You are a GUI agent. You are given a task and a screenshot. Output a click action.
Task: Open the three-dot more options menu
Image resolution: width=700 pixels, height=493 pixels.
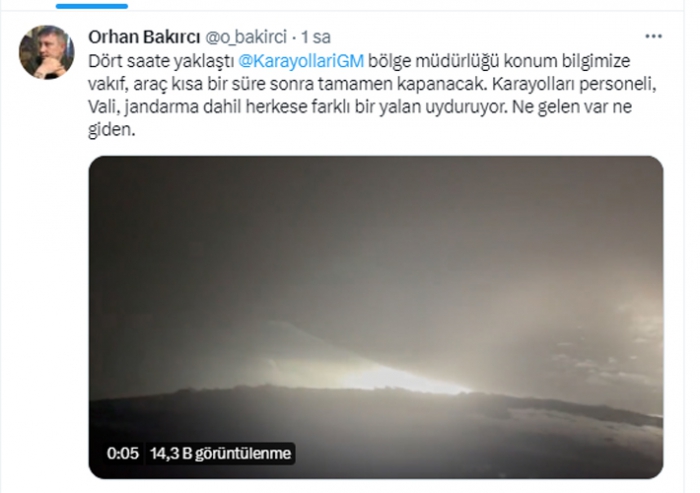[x=654, y=37]
